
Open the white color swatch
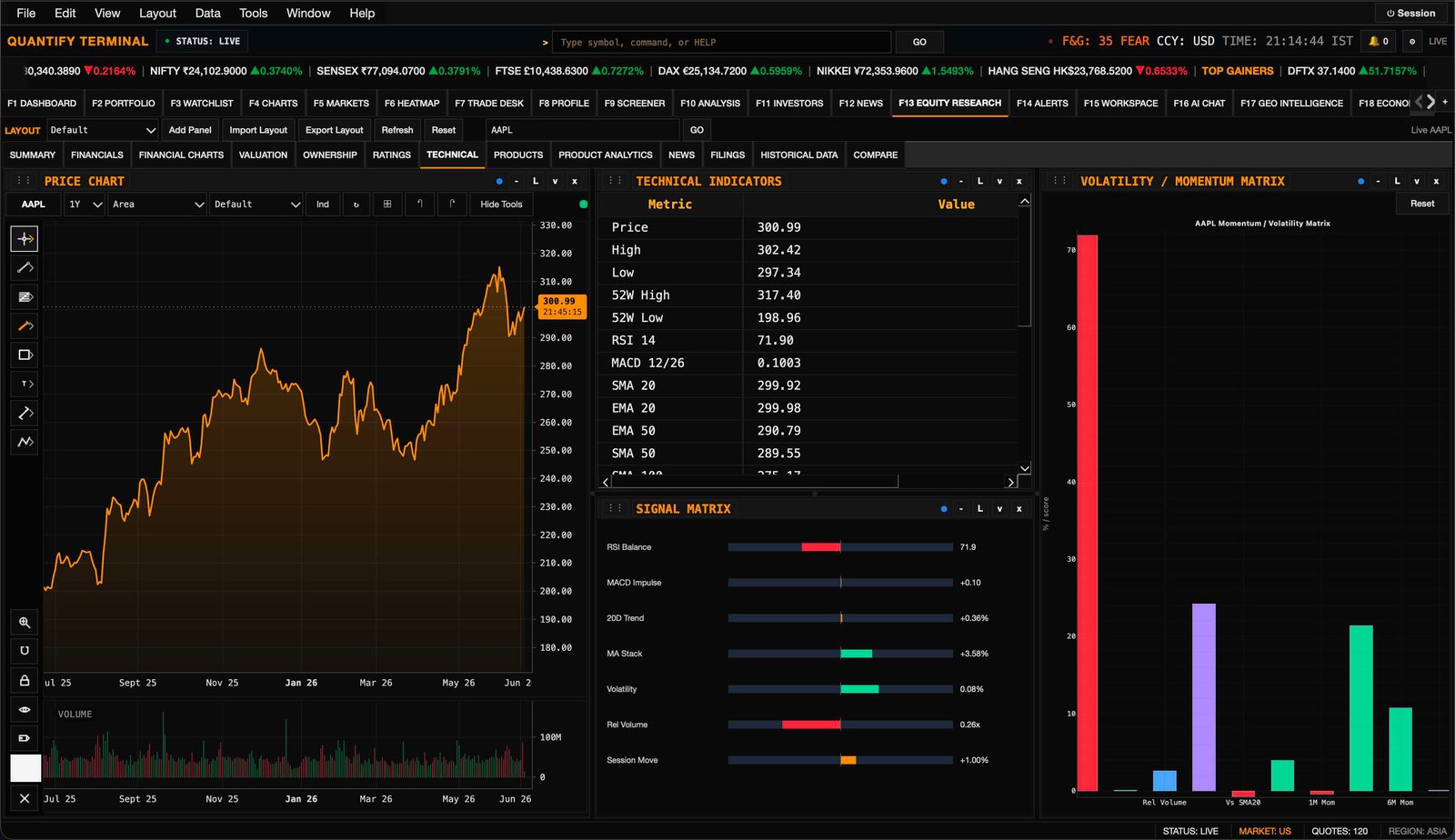click(25, 768)
